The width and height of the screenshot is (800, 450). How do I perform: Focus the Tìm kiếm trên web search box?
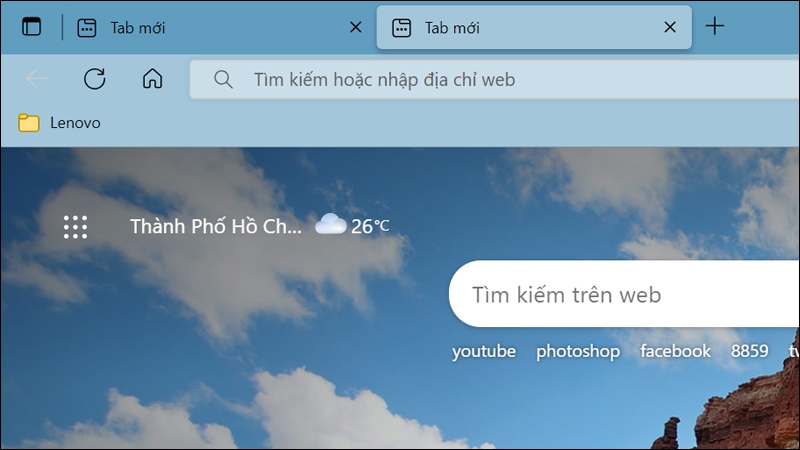coord(624,294)
